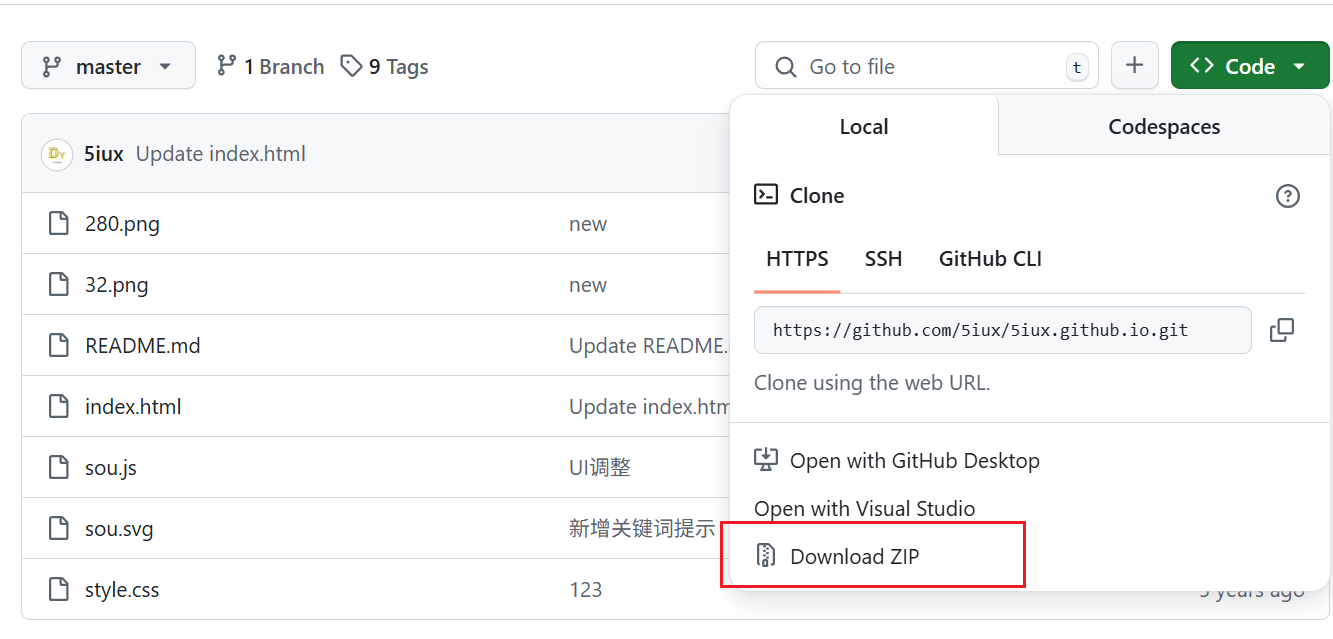Click the file icon beside index.html

(59, 407)
